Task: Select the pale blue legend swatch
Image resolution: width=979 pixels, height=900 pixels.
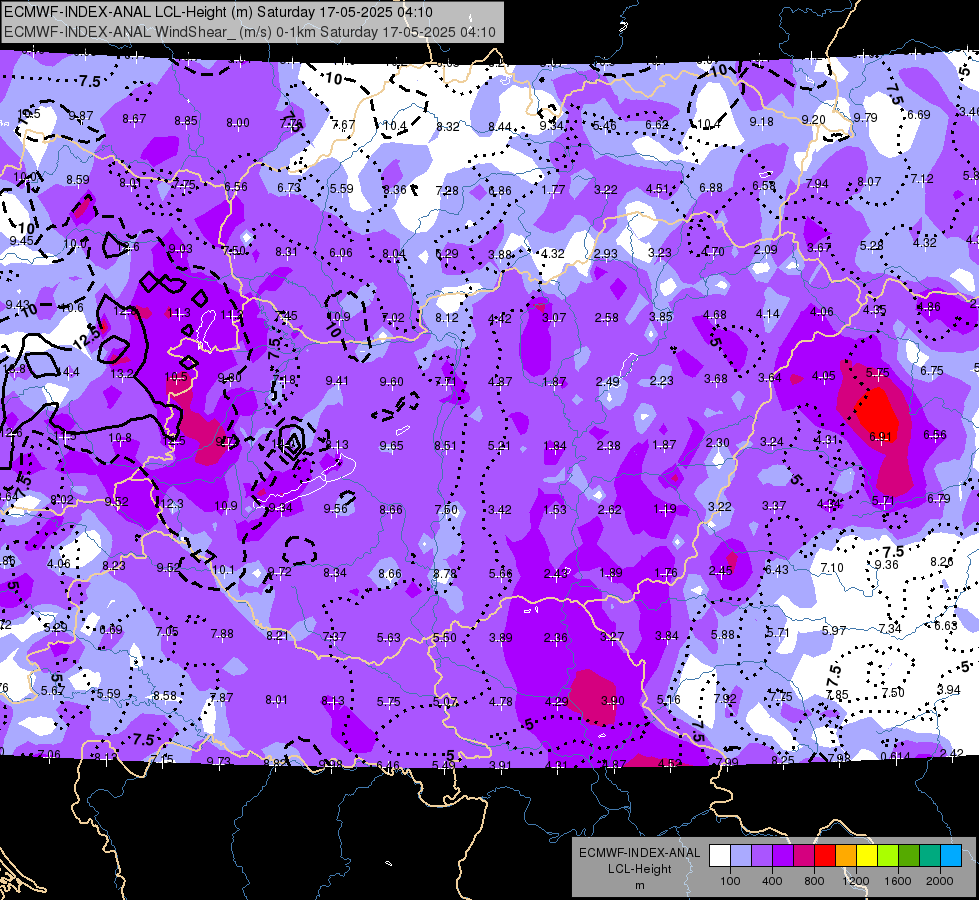Action: (740, 856)
